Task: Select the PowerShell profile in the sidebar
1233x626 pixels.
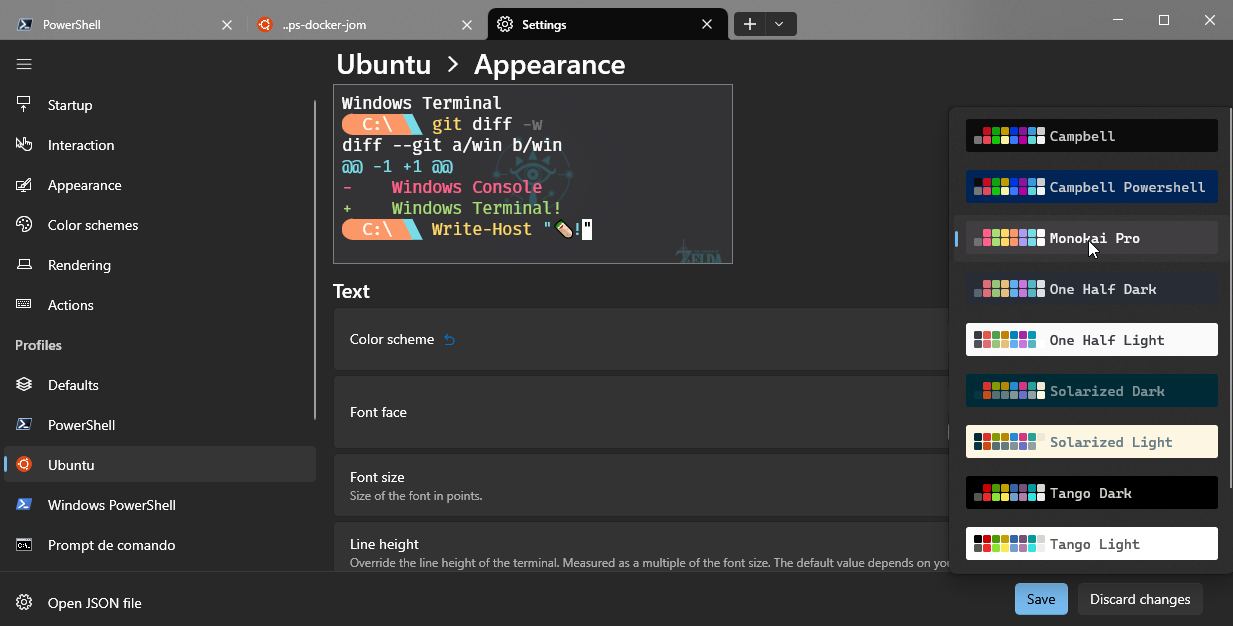Action: point(160,425)
